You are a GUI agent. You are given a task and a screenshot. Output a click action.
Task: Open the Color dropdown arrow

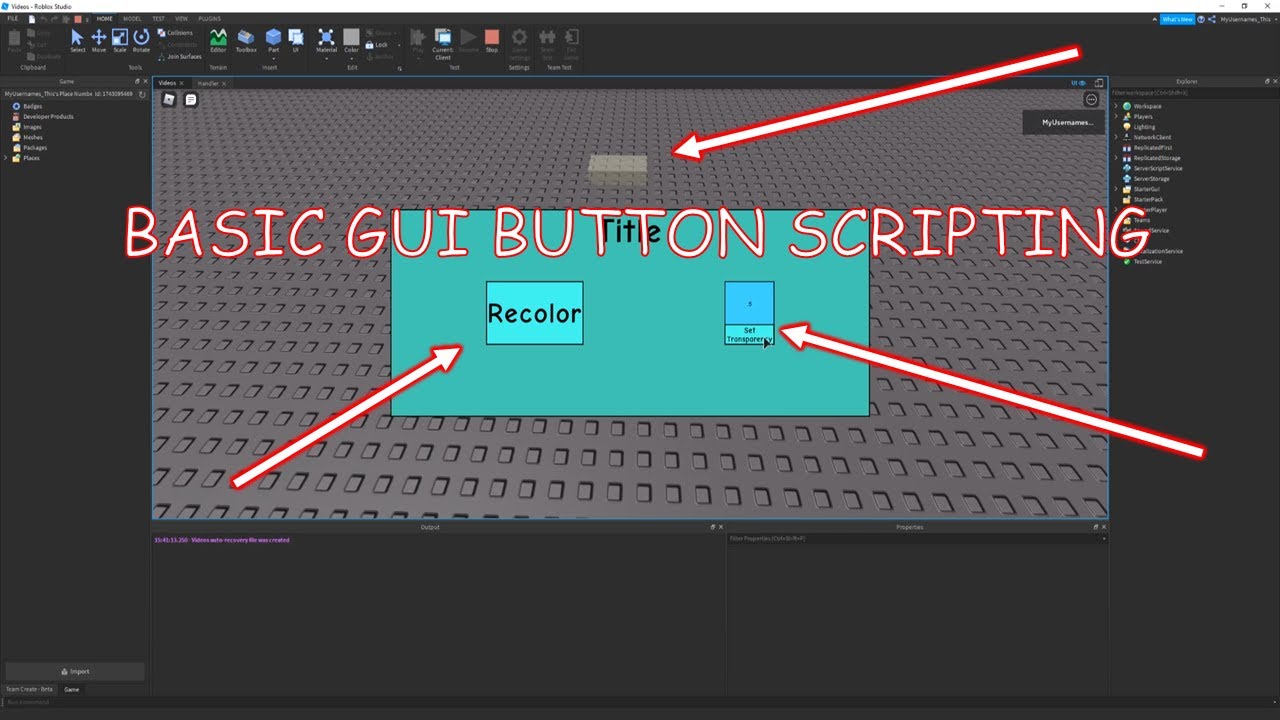click(351, 58)
